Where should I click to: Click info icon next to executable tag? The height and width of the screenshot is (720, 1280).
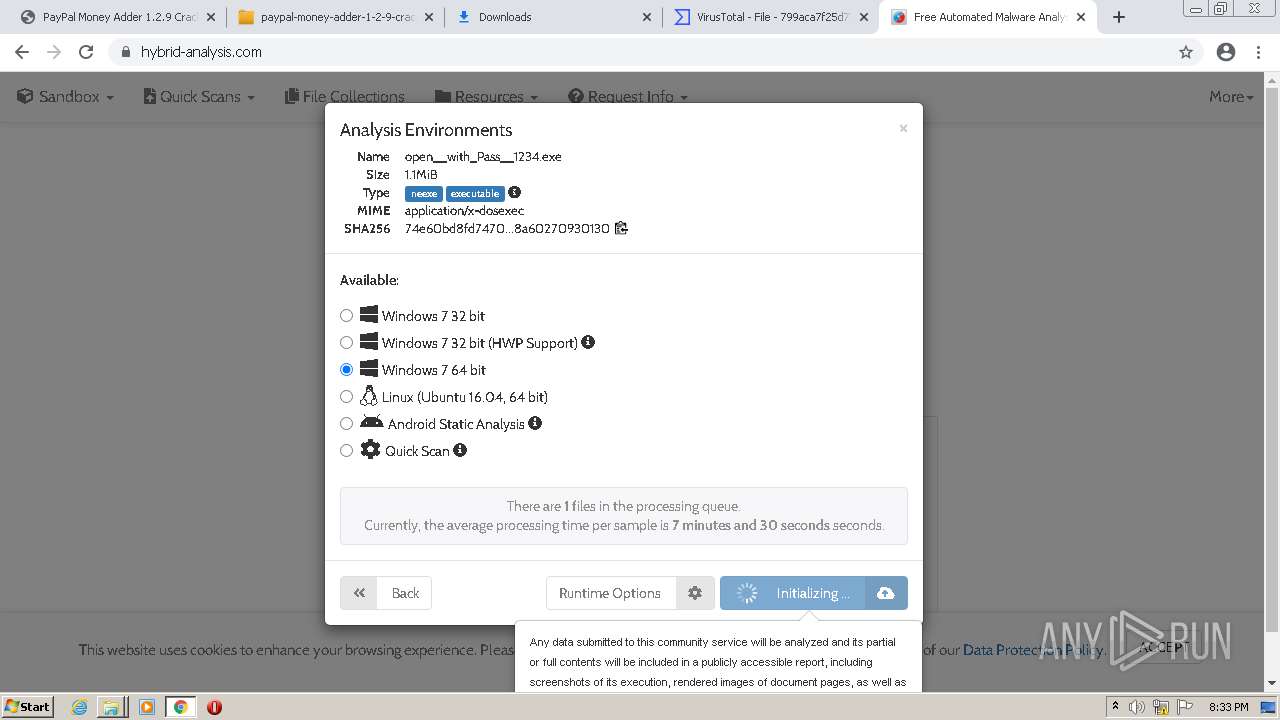pyautogui.click(x=514, y=192)
